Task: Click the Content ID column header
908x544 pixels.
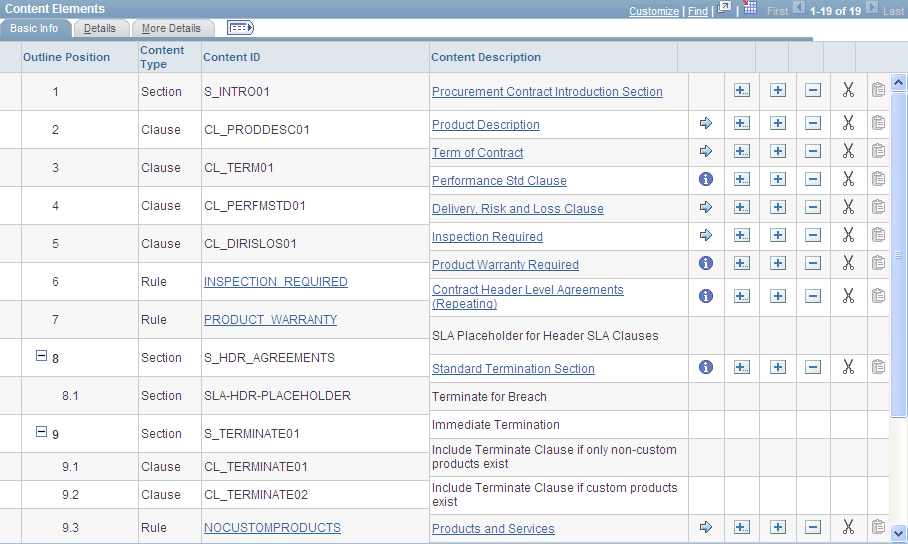Action: tap(232, 57)
